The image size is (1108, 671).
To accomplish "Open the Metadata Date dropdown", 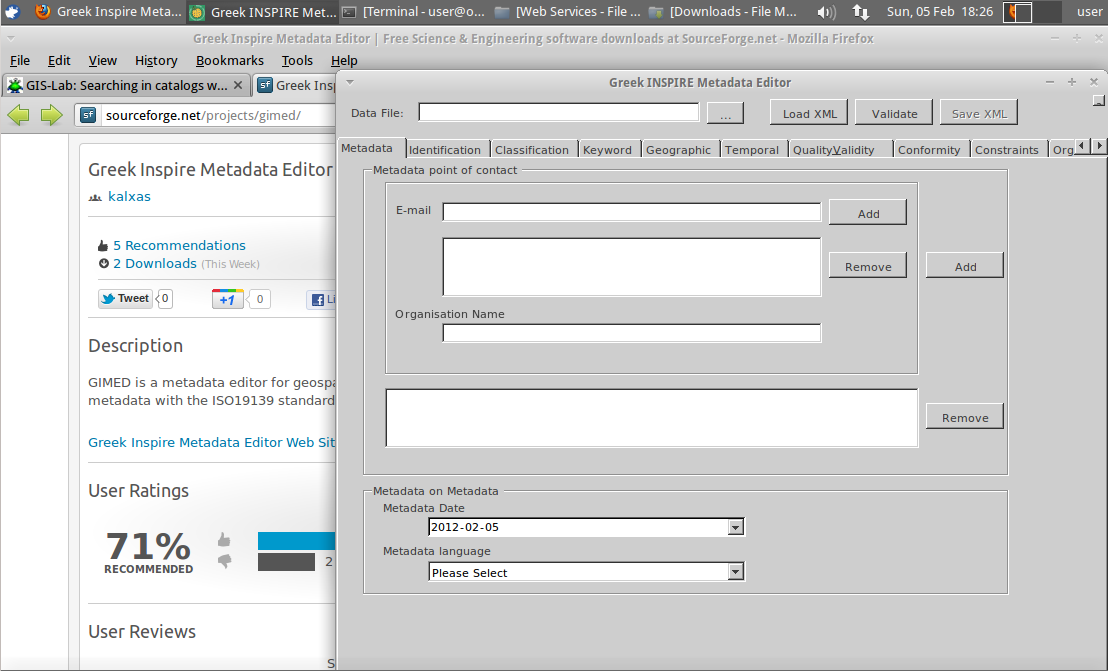I will tap(736, 528).
